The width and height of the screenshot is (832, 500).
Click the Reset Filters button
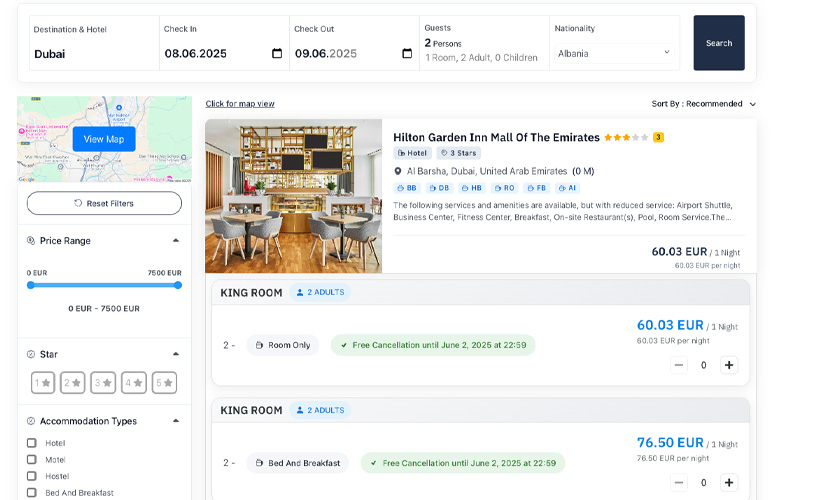(104, 203)
